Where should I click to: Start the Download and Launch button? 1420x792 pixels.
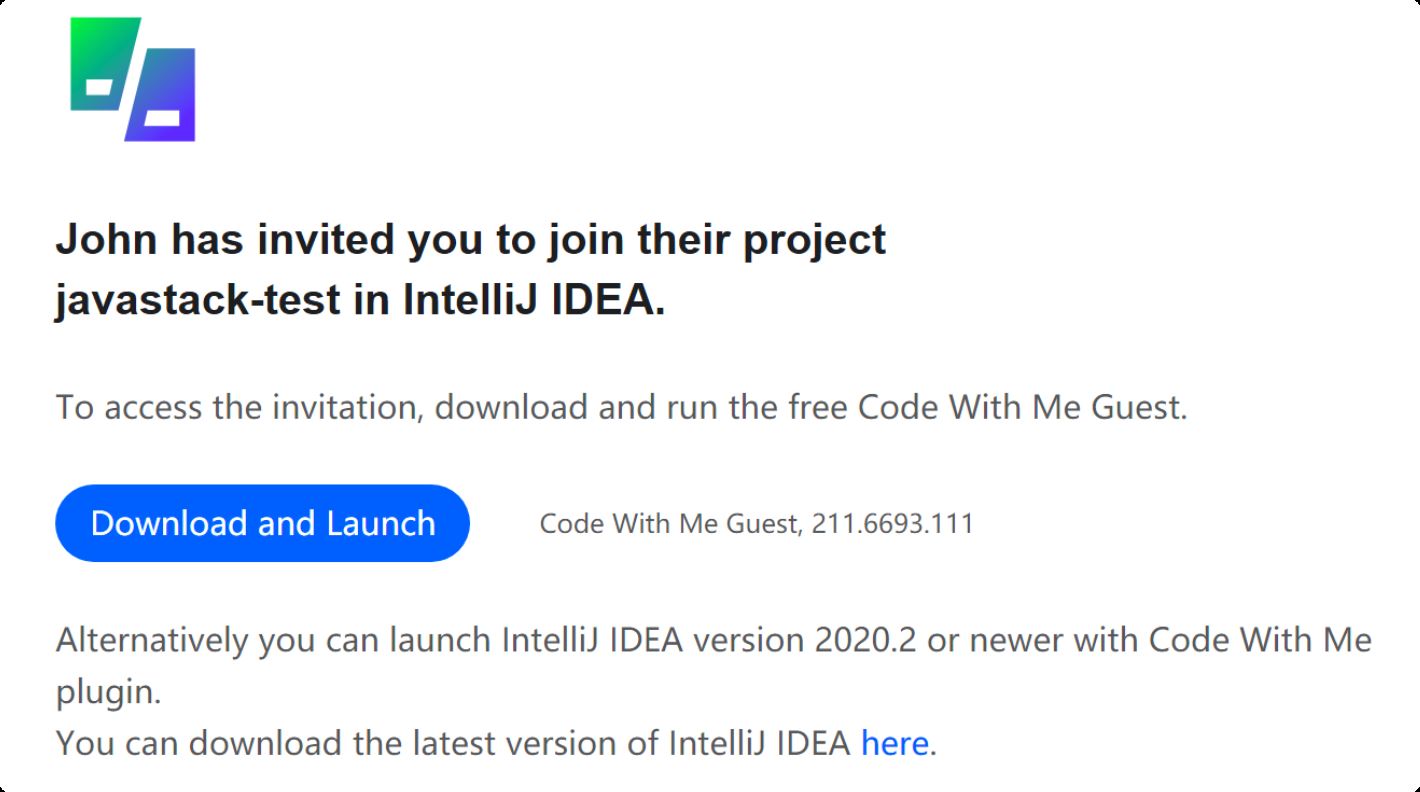click(x=262, y=523)
